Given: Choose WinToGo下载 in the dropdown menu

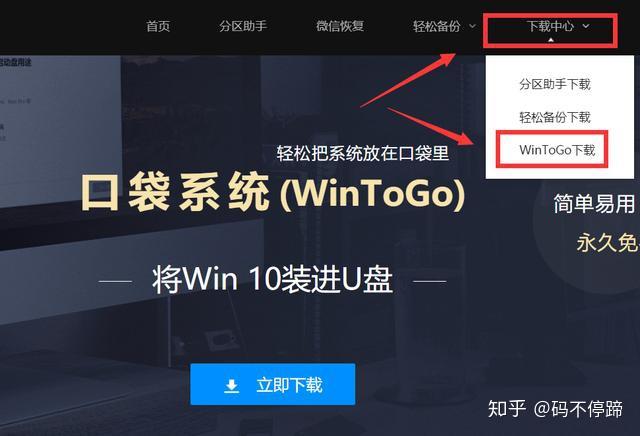Looking at the screenshot, I should [557, 150].
